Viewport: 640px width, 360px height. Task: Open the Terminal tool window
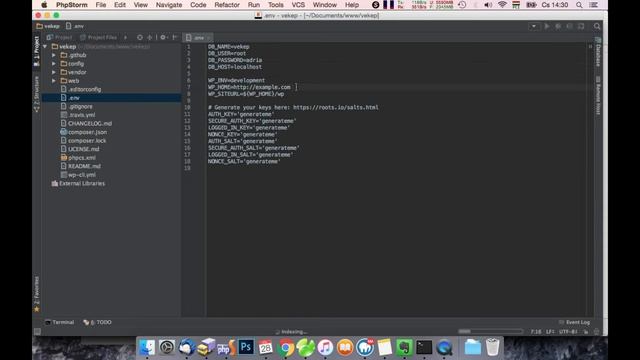[x=60, y=322]
